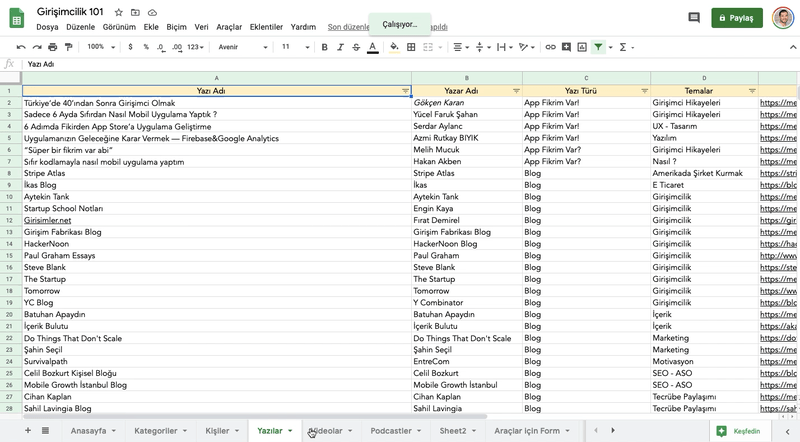800x442 pixels.
Task: Toggle strikethrough formatting
Action: (x=356, y=47)
